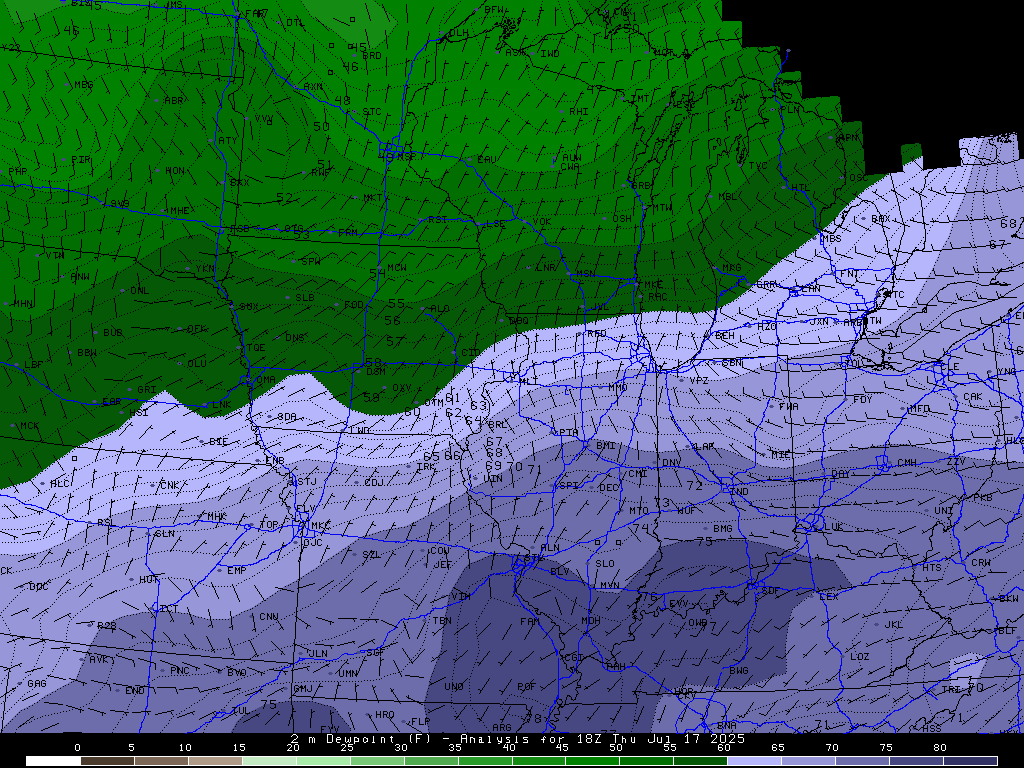The image size is (1024, 768).
Task: Select the DLH station label
Action: click(x=458, y=33)
